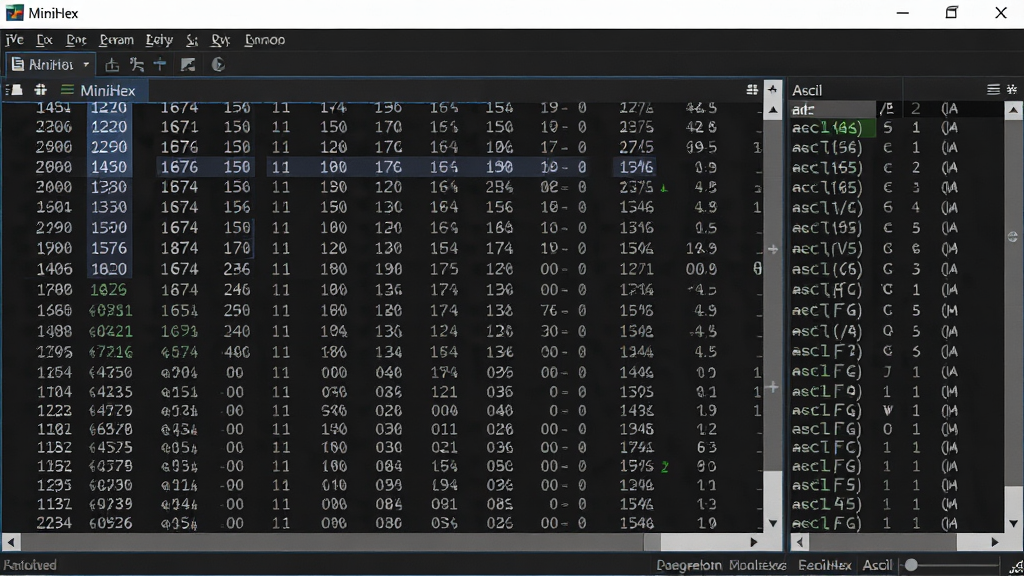Click the zoom slider handle in the status bar
Image resolution: width=1024 pixels, height=576 pixels.
click(911, 565)
